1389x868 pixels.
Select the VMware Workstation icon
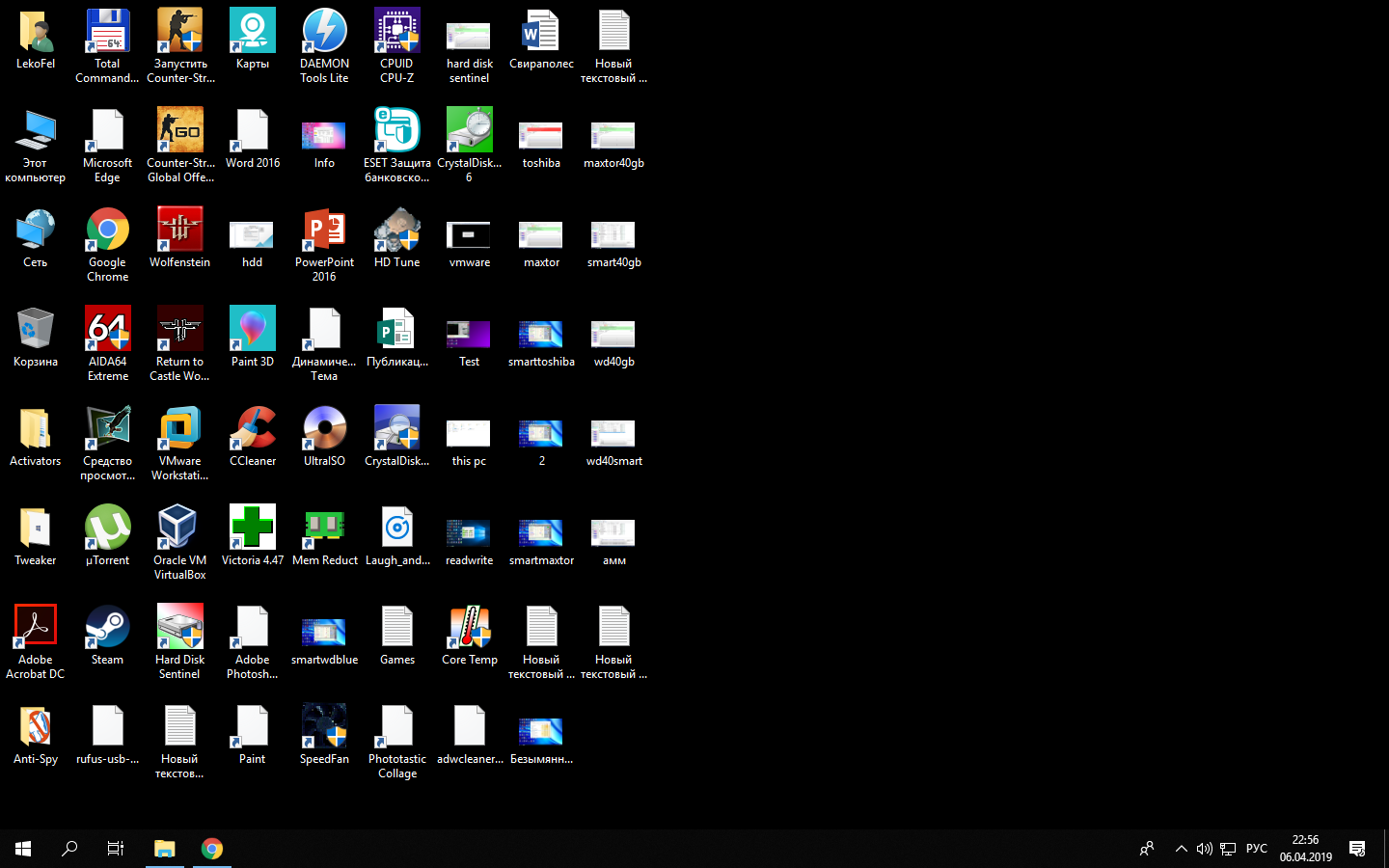pos(179,428)
